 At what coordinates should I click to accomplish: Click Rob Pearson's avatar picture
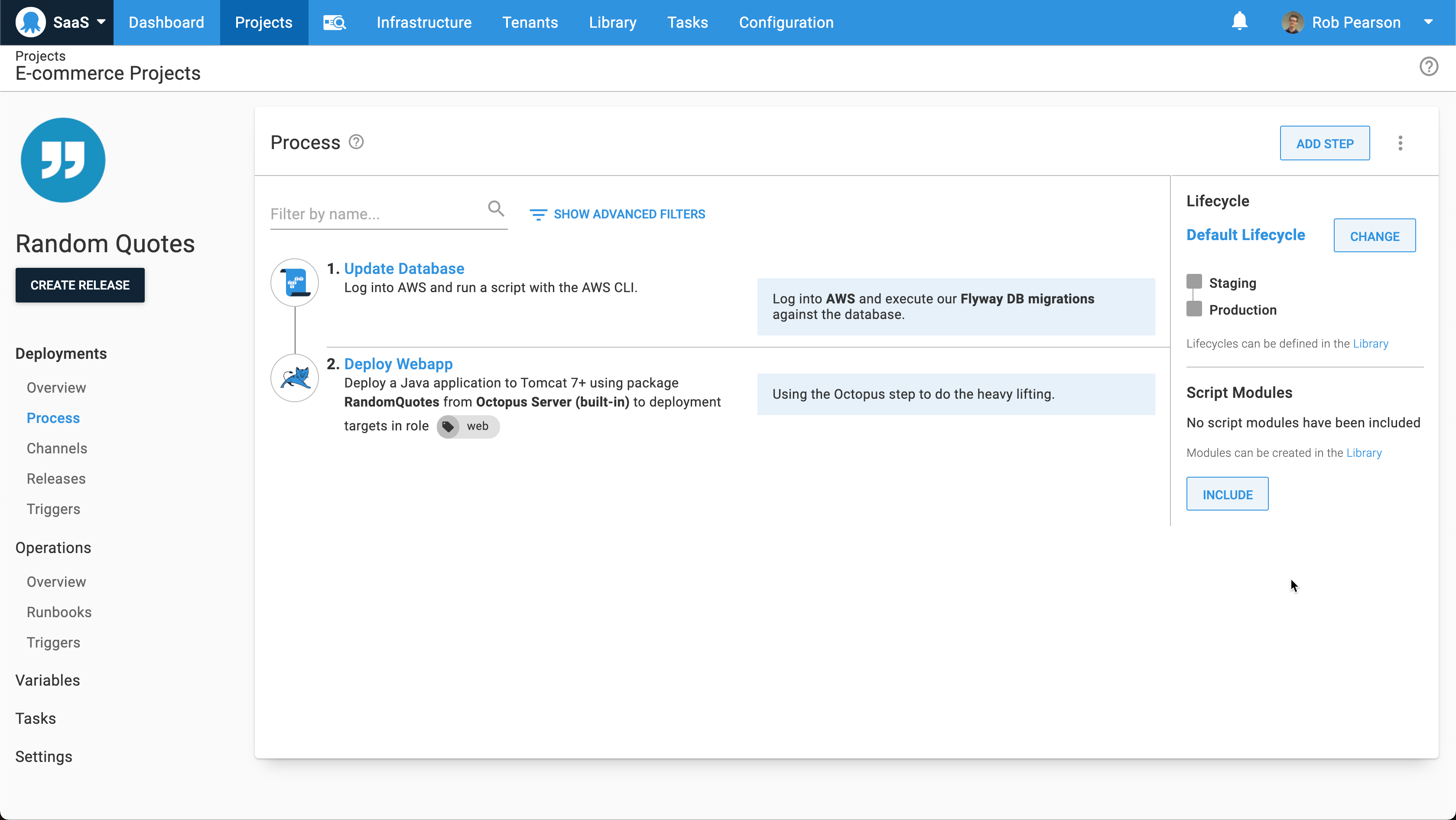tap(1293, 22)
